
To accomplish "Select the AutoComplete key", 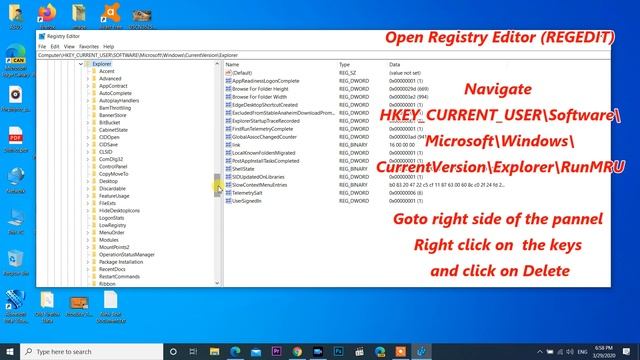I will click(115, 93).
